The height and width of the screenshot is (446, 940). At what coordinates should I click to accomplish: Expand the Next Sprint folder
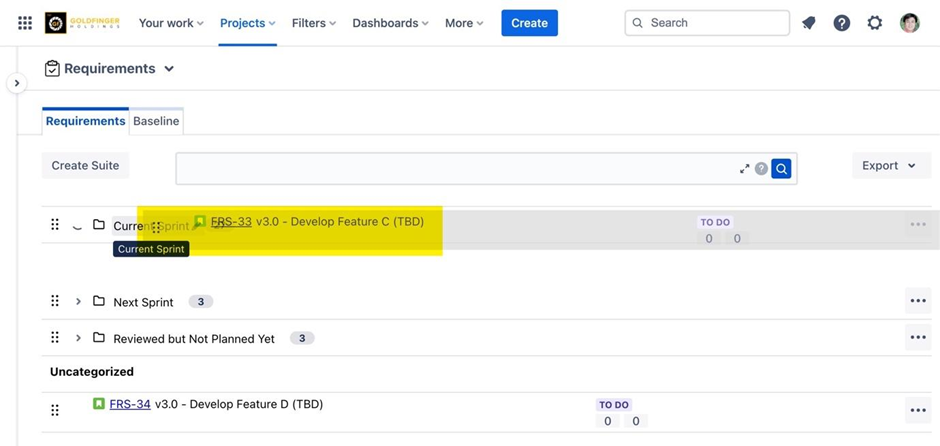(x=78, y=302)
